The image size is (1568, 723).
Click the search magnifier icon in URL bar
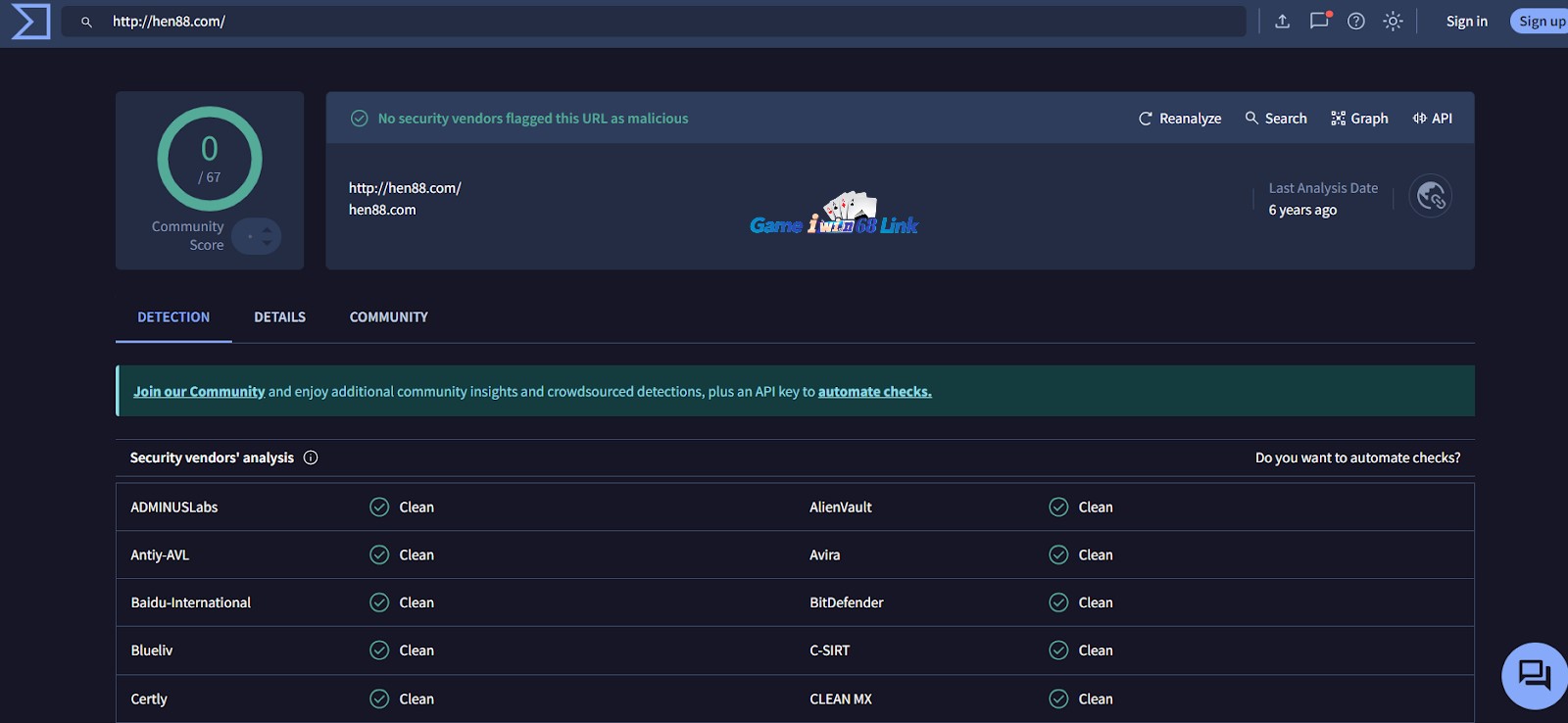coord(86,22)
